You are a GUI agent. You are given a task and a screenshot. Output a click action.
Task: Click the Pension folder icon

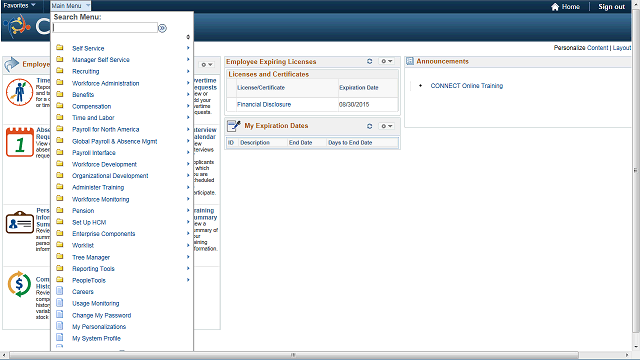point(60,210)
